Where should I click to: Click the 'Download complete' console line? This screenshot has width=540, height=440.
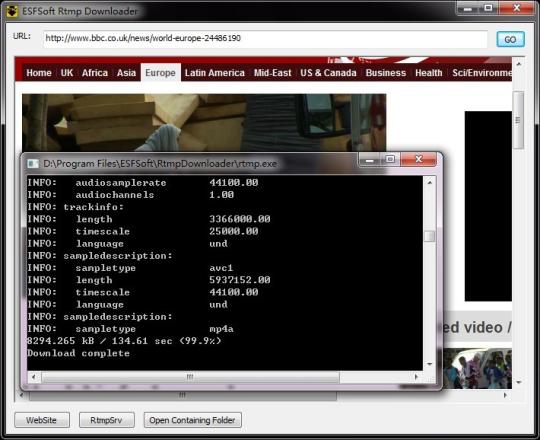point(79,353)
